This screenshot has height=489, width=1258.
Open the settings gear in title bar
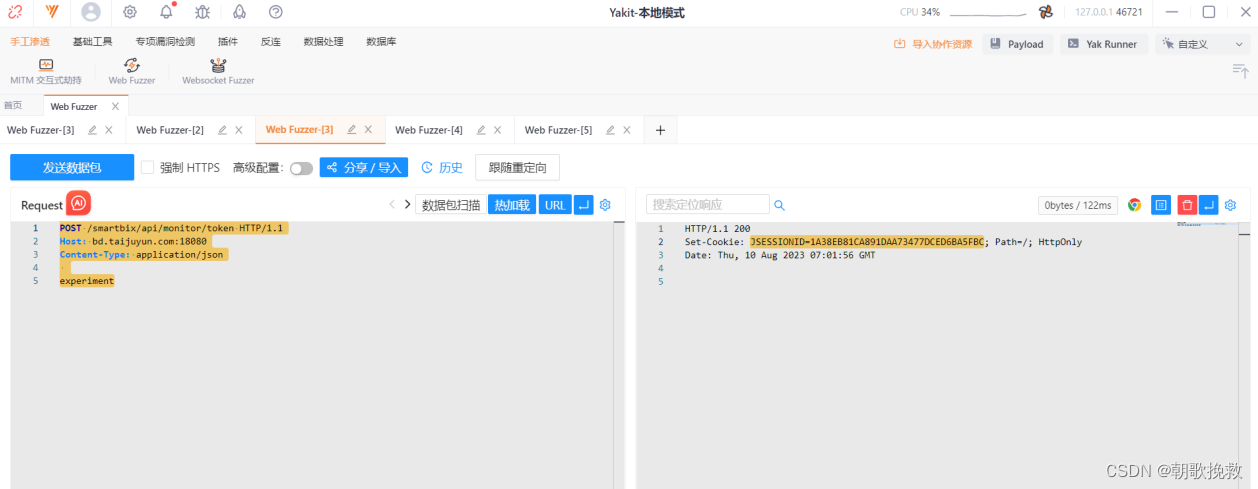(130, 12)
